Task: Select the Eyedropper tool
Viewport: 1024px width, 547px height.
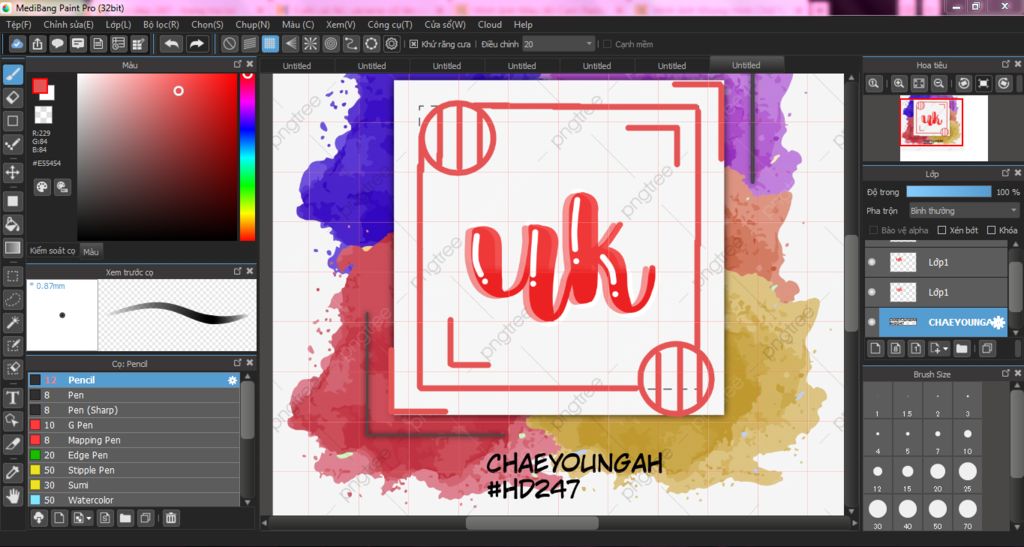Action: pos(12,473)
